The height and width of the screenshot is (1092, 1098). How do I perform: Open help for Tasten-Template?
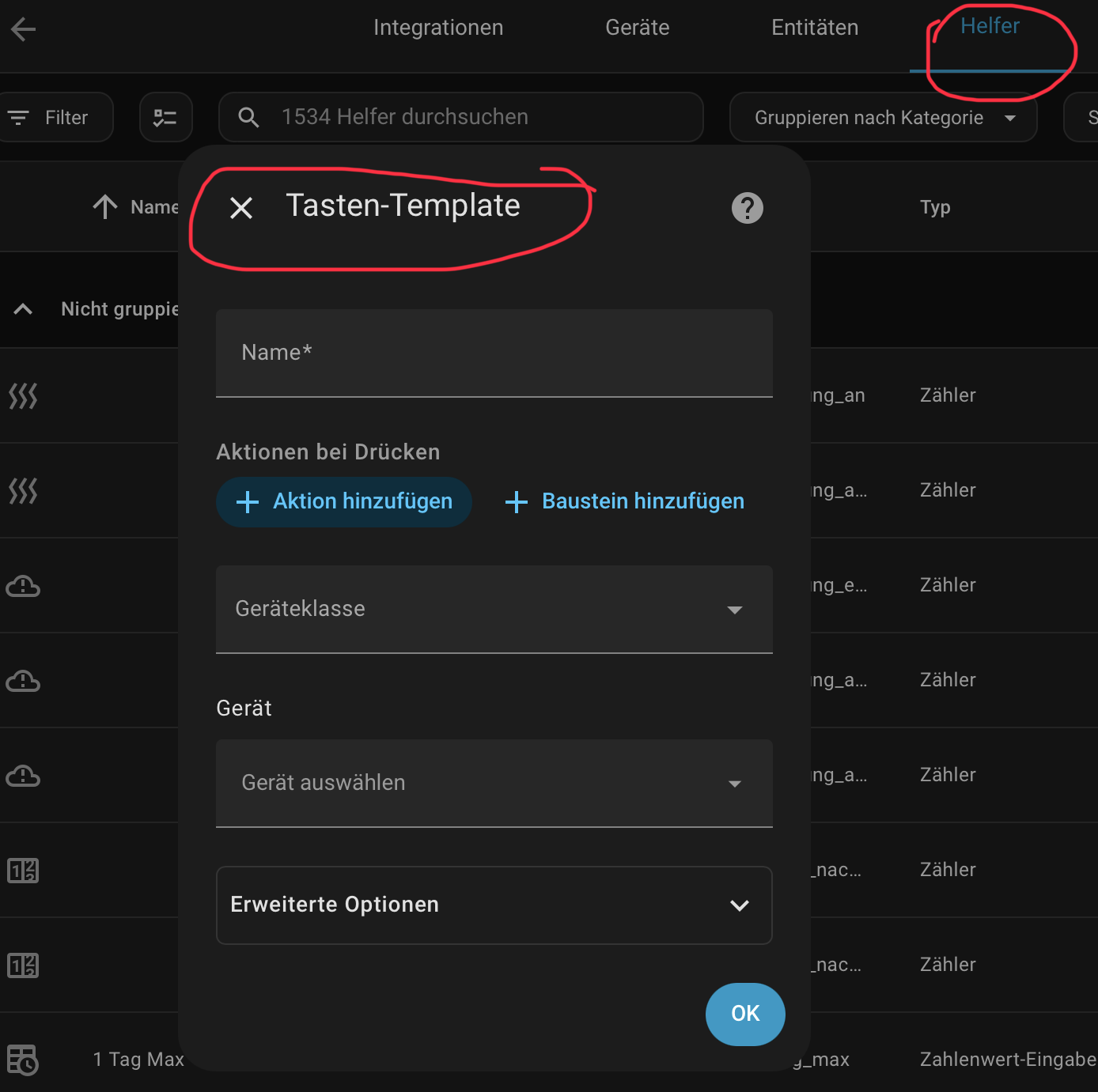pos(747,208)
